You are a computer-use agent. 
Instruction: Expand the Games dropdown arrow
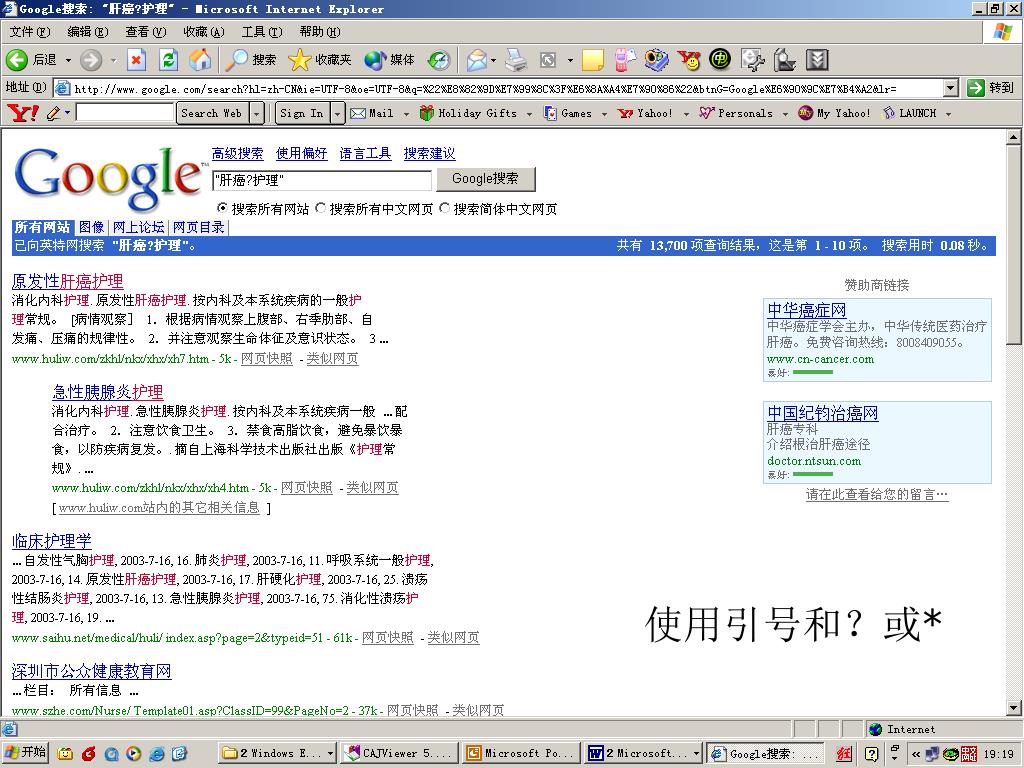(x=604, y=114)
